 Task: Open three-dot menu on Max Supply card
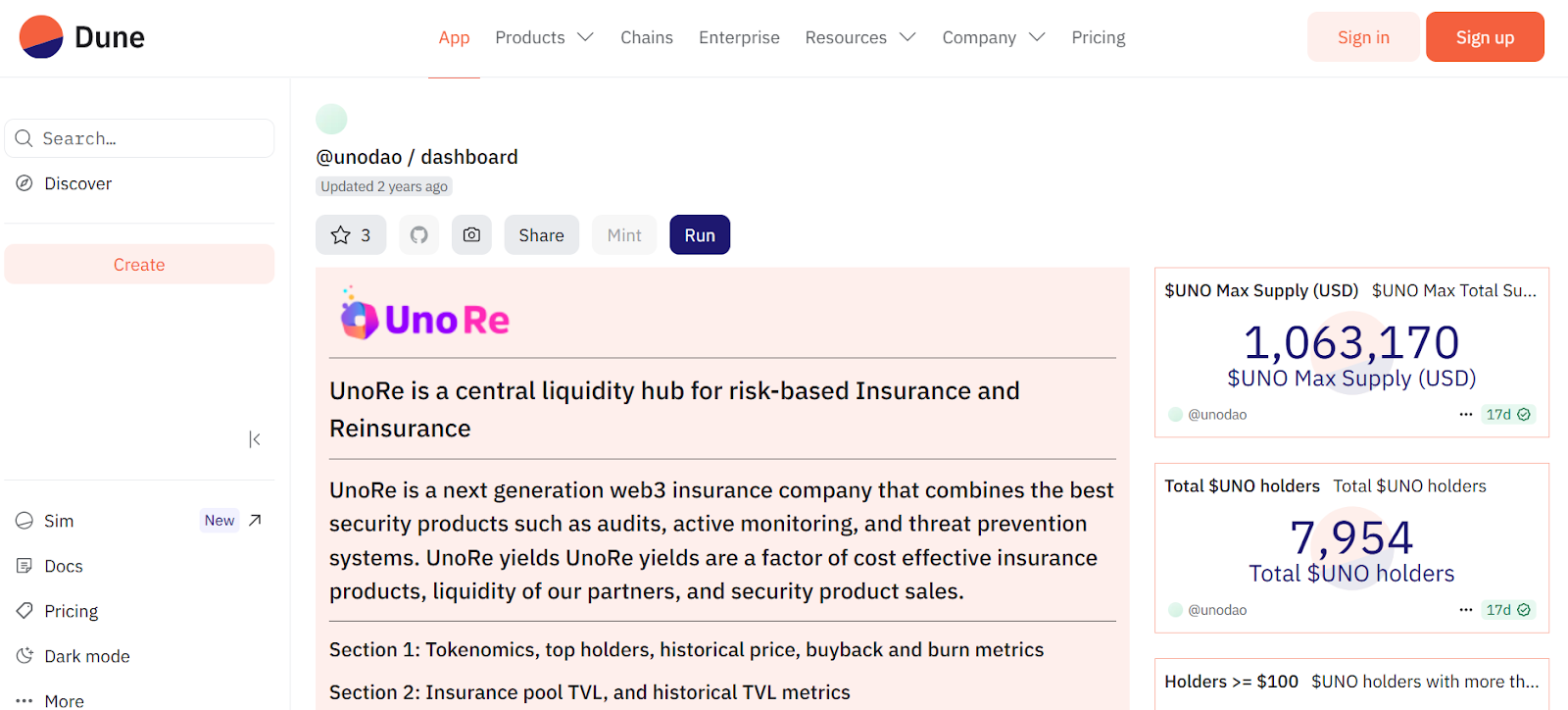click(x=1466, y=415)
